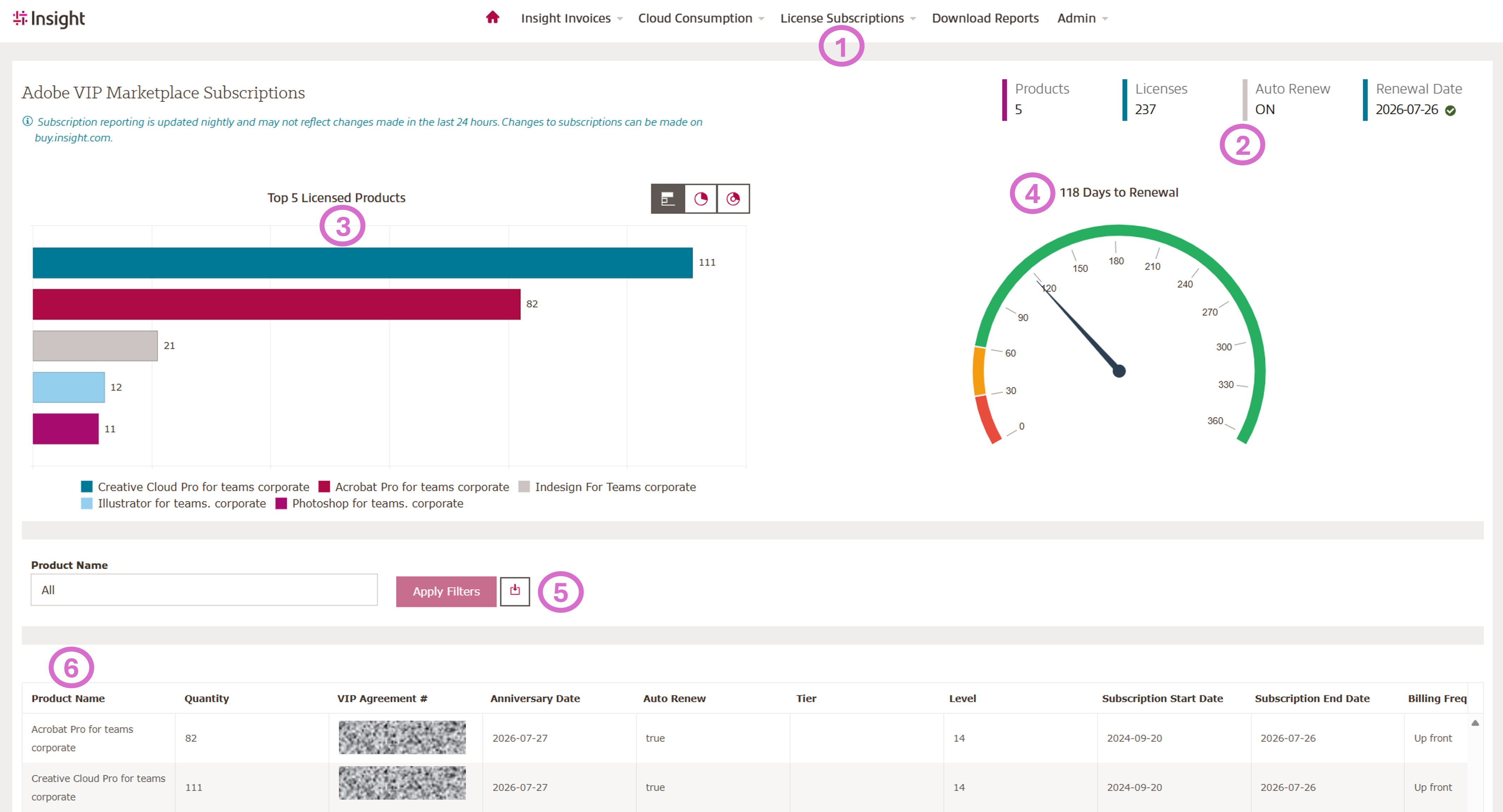Click start date 2024-09-20 in Acrobat Pro row

point(1135,738)
